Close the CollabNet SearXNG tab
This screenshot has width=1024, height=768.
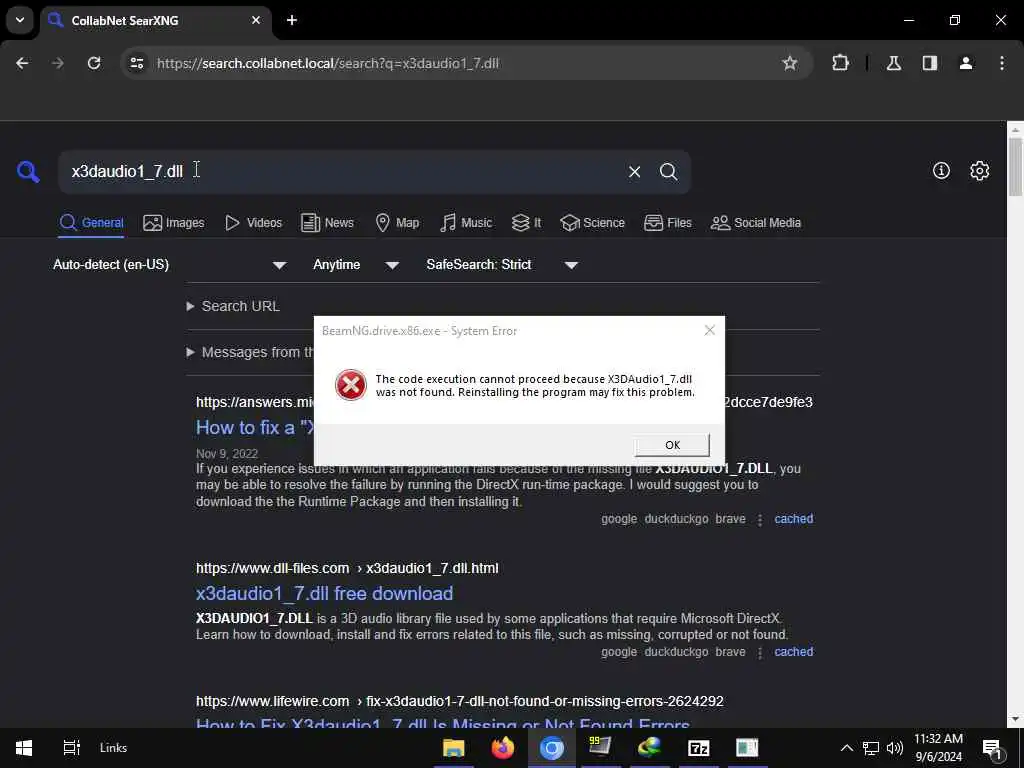(x=256, y=20)
